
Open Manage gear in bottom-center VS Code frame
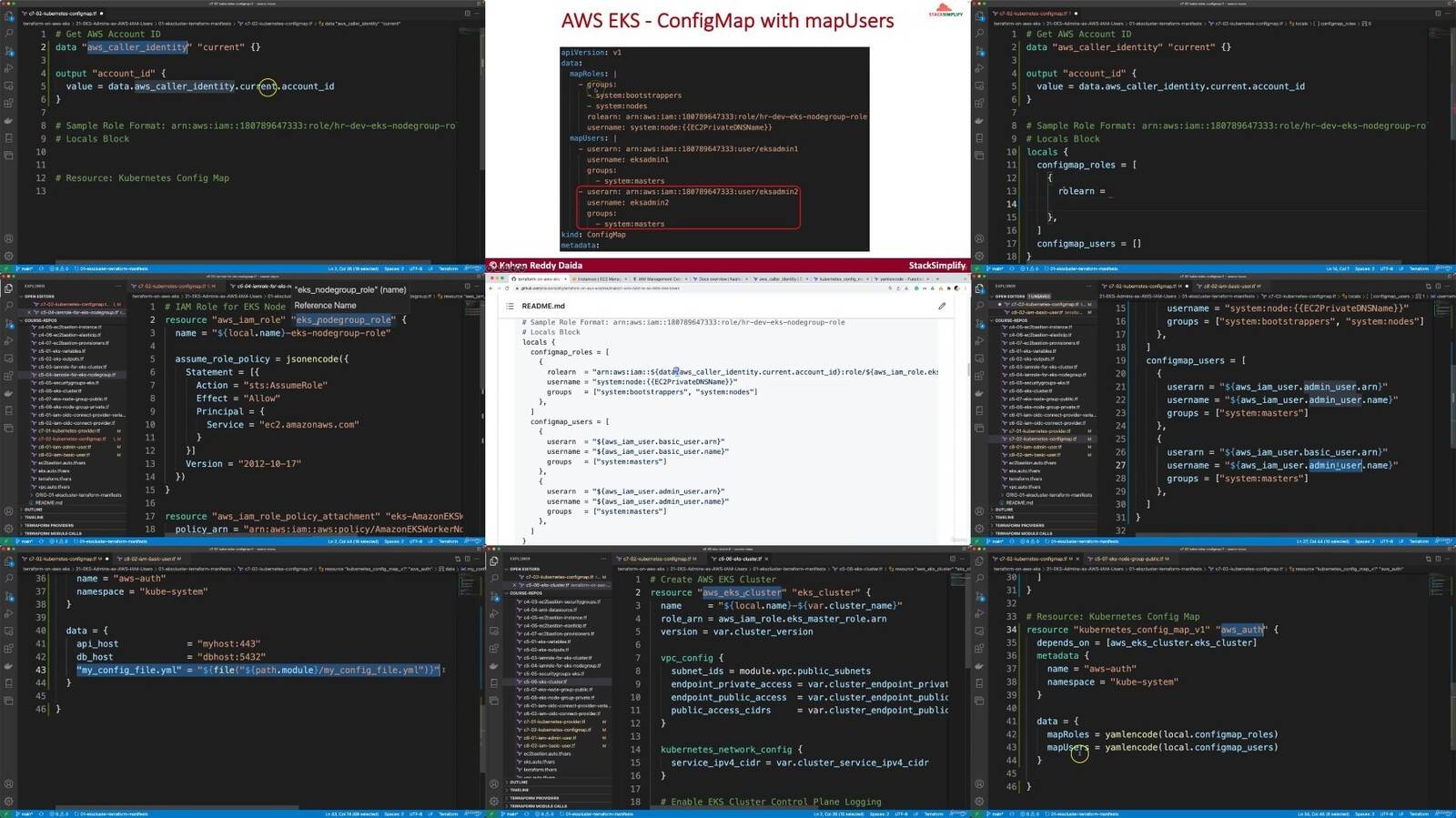(494, 801)
